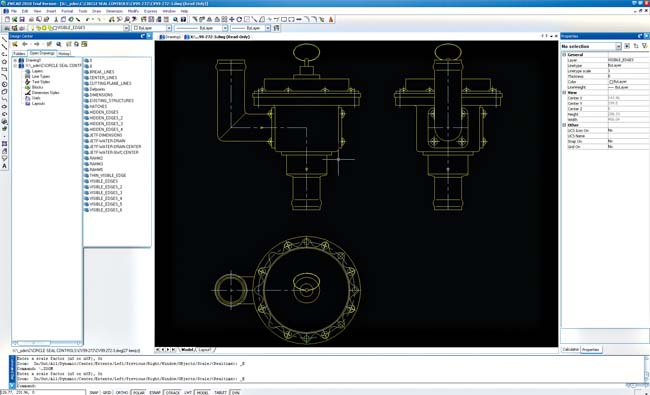Select THIN_VISIBLE_EDGE layer in the list

(108, 175)
